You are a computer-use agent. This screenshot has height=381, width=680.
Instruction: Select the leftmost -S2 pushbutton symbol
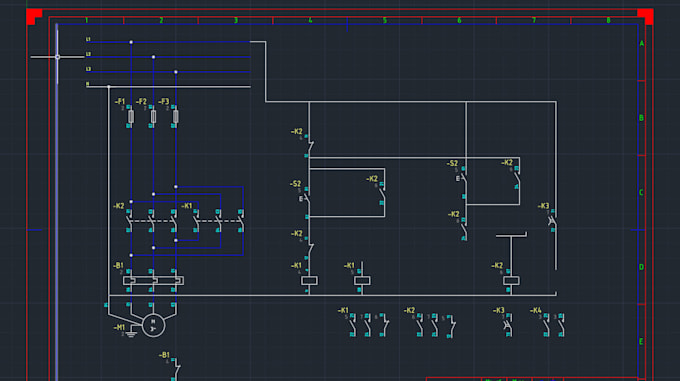point(306,199)
